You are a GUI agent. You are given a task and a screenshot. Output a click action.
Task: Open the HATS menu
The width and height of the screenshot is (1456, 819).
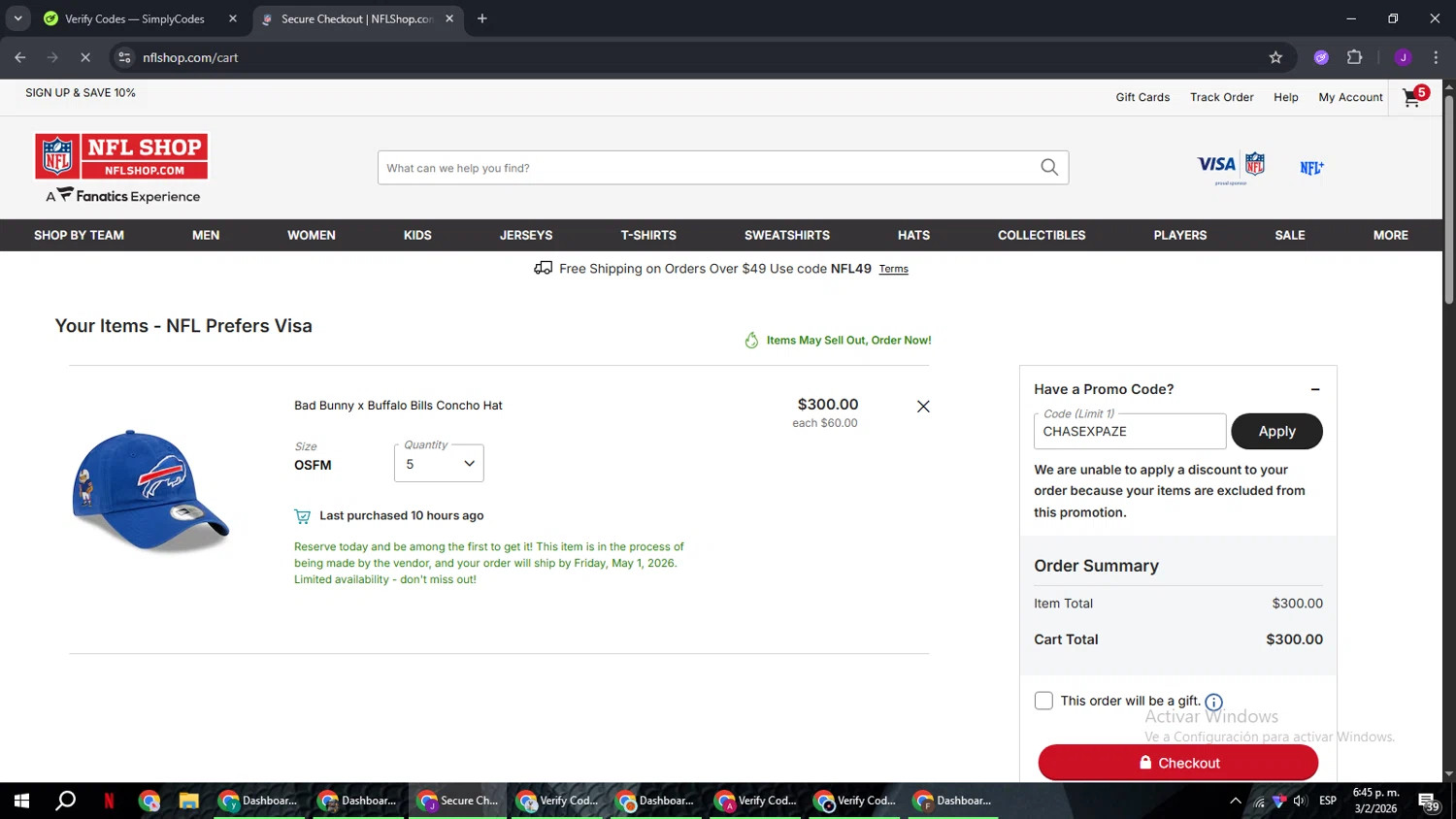[x=913, y=235]
